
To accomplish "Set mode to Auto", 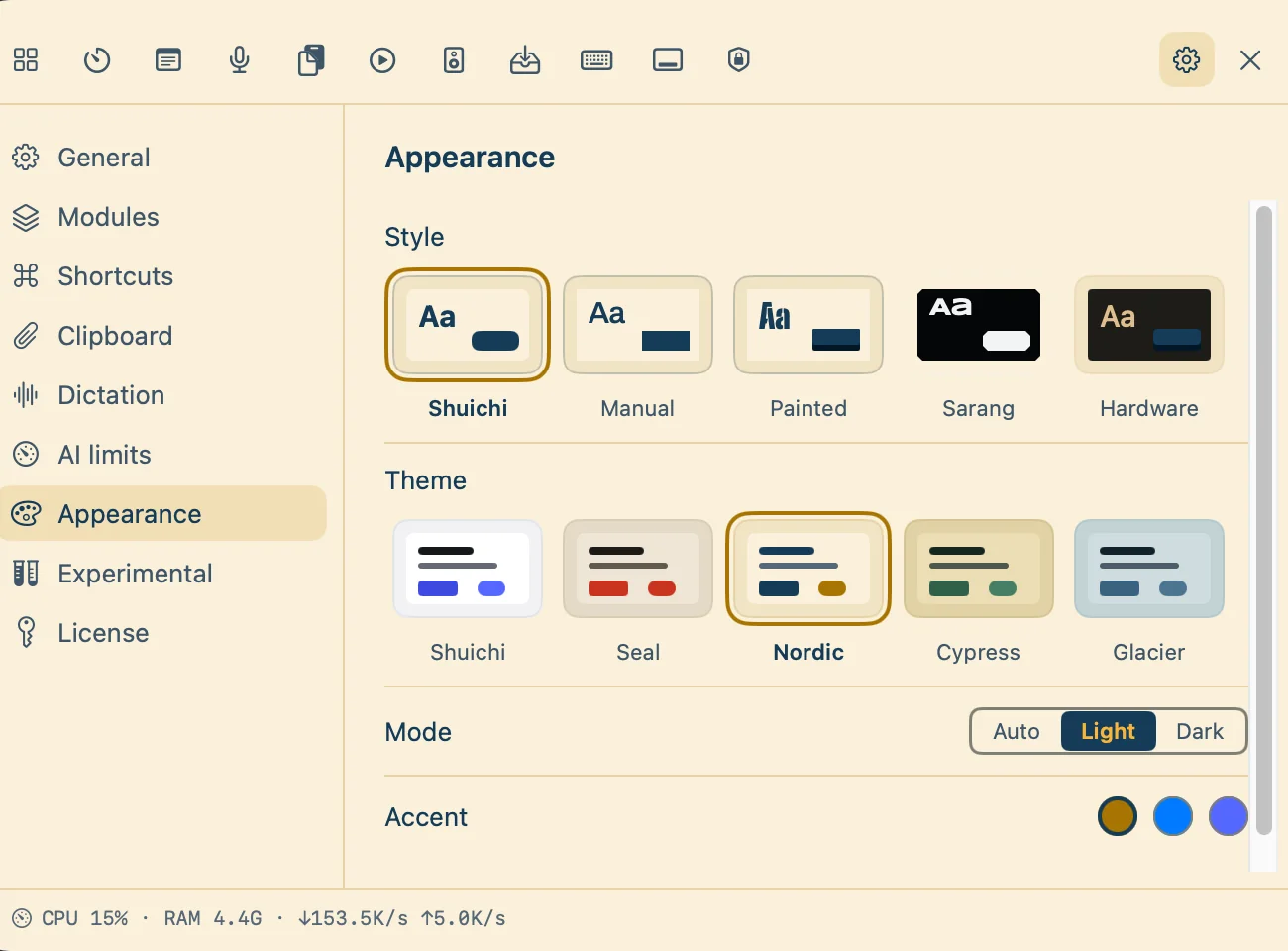I will click(x=1017, y=731).
